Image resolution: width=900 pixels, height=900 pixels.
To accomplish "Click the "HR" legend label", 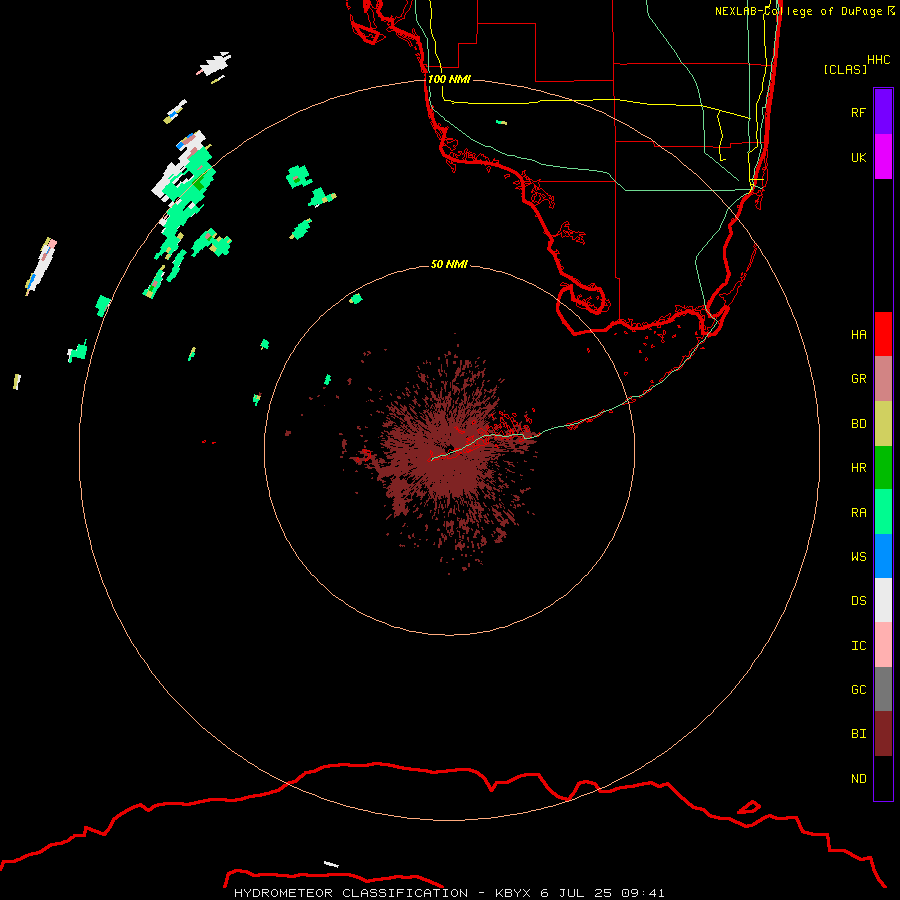I will [x=858, y=468].
